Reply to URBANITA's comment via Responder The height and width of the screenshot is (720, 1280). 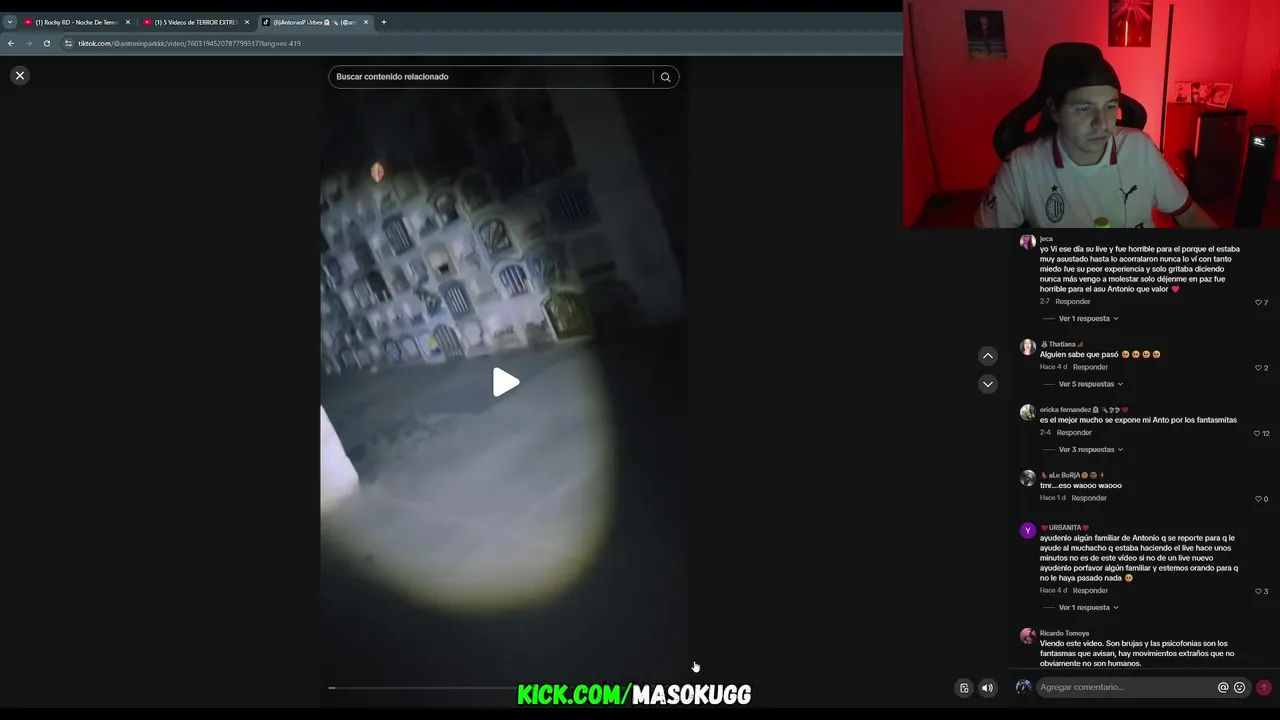coord(1090,591)
